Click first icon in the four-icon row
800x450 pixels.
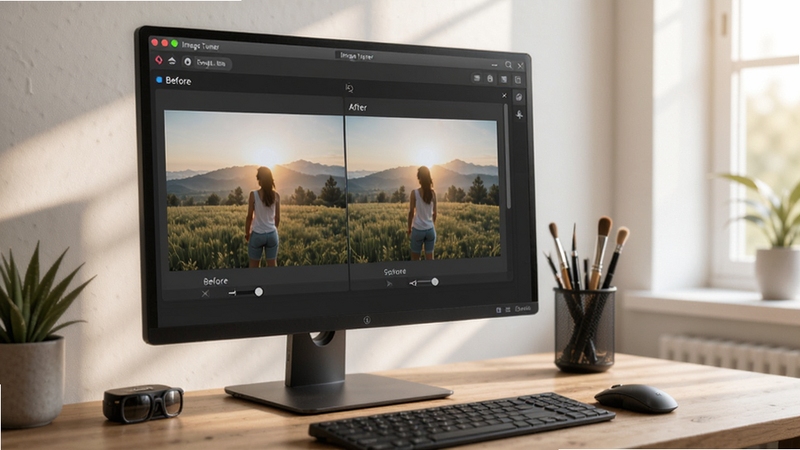click(x=477, y=78)
